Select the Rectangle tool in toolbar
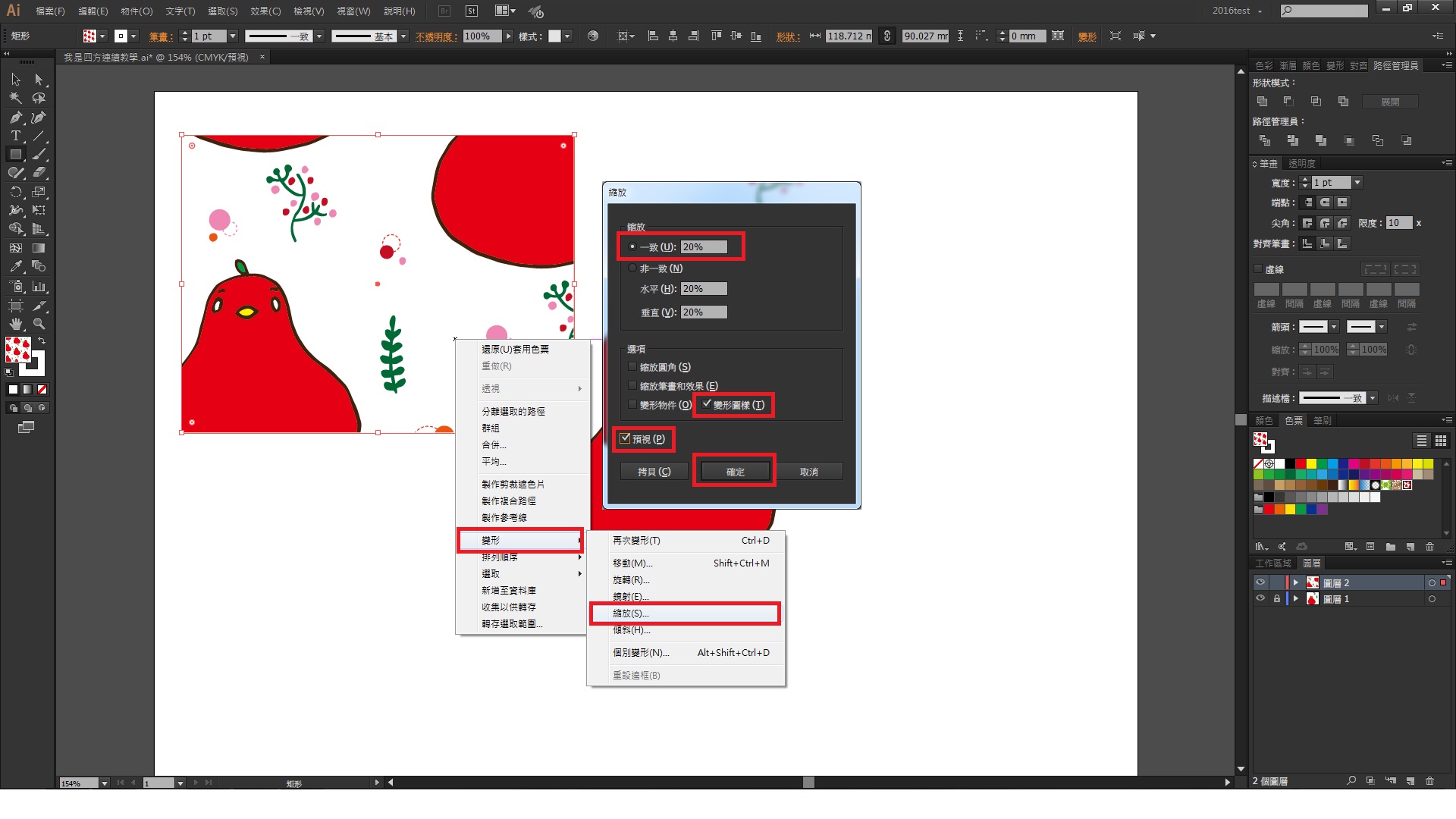Screen dimensions: 1456x819 [x=15, y=154]
